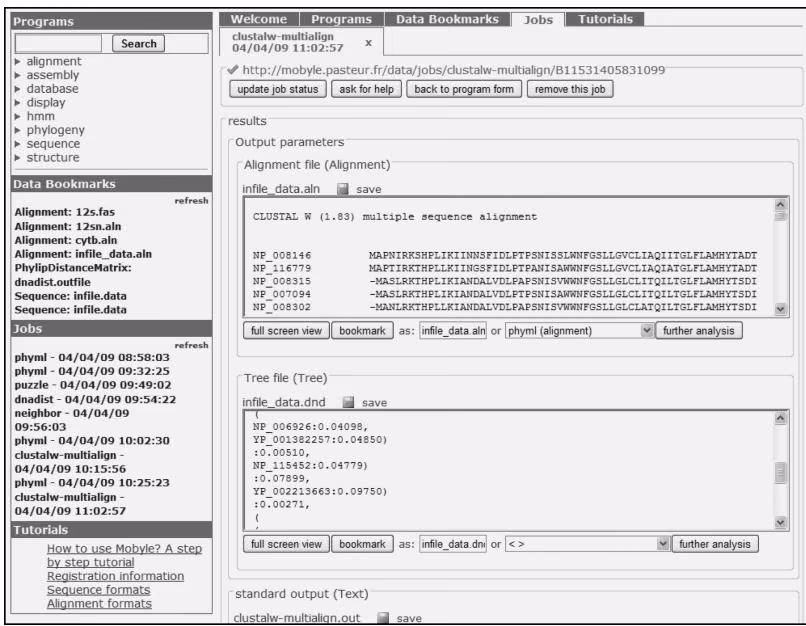The image size is (806, 626).
Task: Open the dnadist job from 09:54:22
Action: coord(95,399)
